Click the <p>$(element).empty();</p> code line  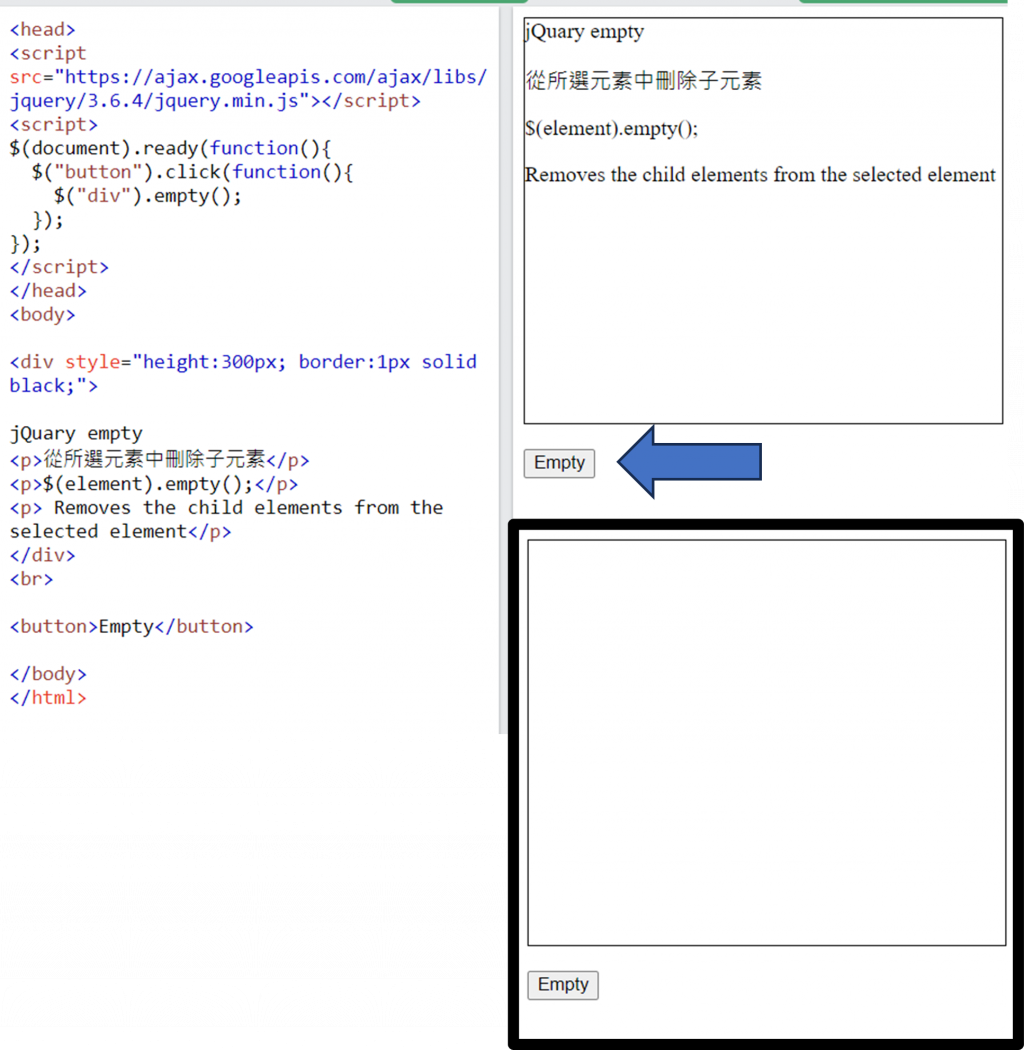point(153,484)
